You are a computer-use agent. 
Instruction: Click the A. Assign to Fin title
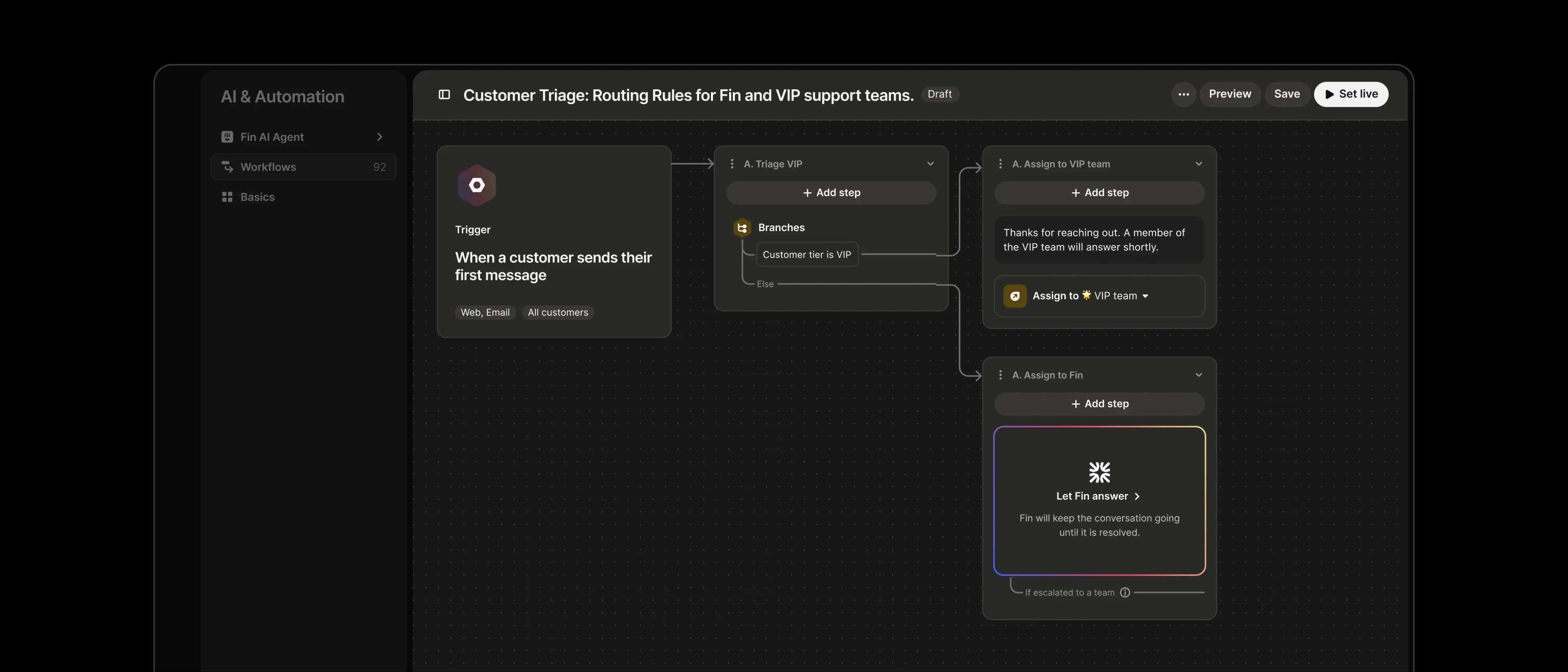coord(1047,375)
